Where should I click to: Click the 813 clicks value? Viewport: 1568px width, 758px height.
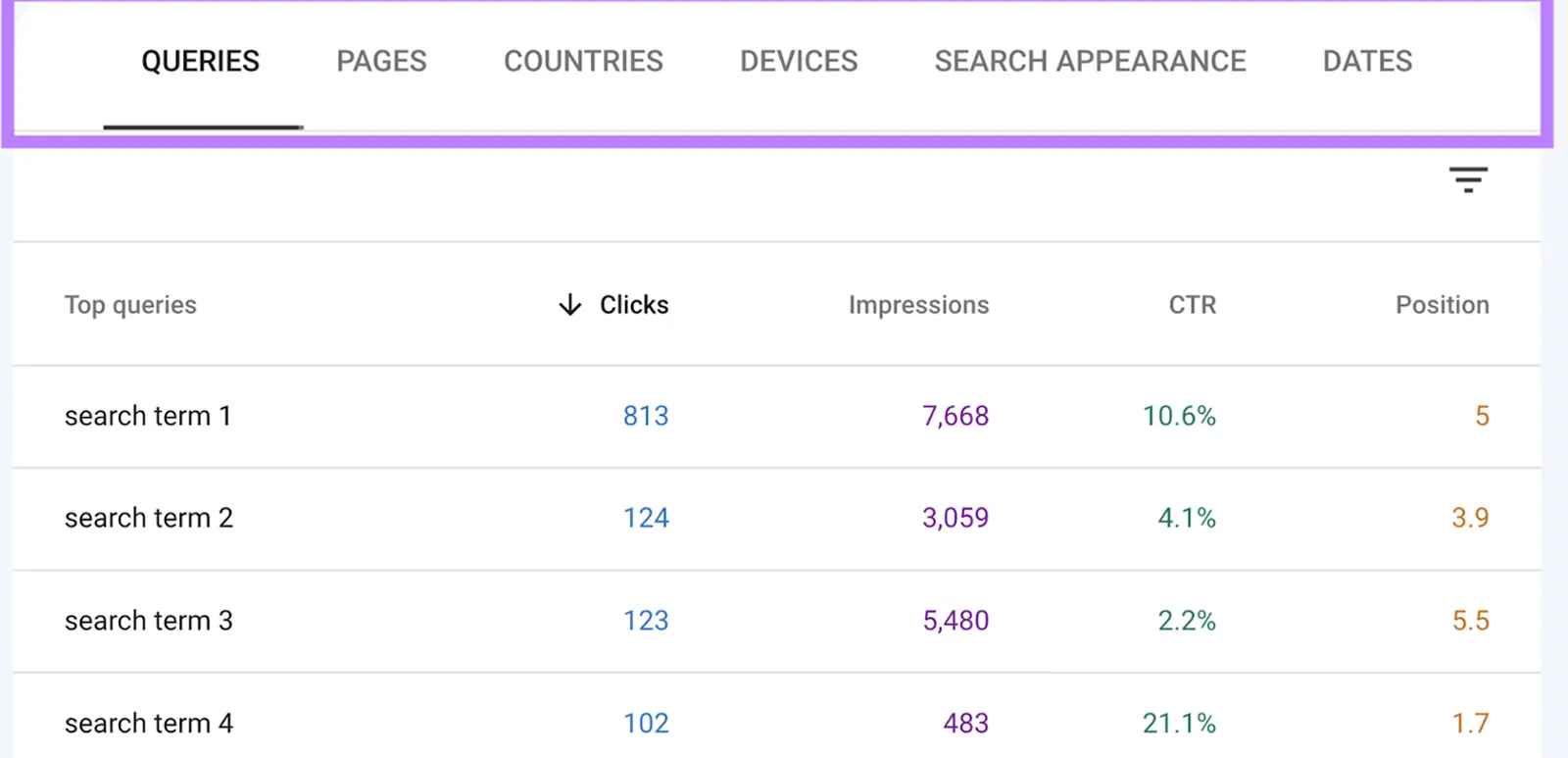tap(646, 416)
